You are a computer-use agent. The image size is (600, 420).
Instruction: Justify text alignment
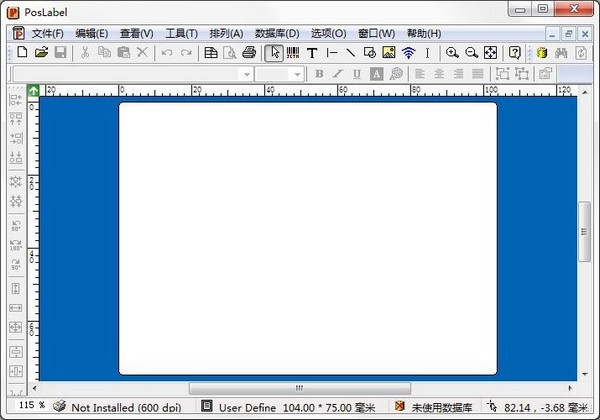478,74
